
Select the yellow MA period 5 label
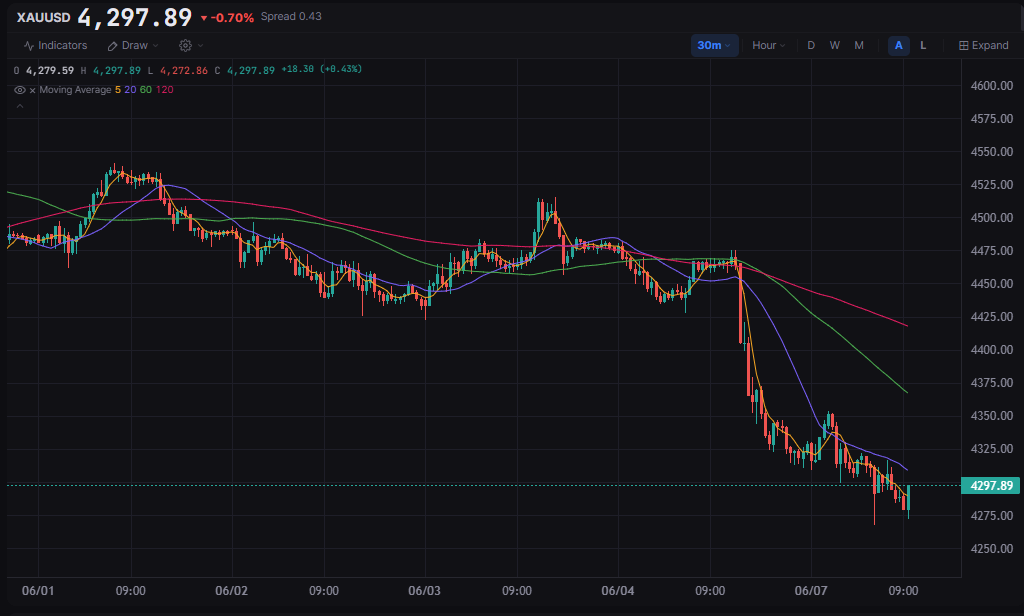pos(118,89)
